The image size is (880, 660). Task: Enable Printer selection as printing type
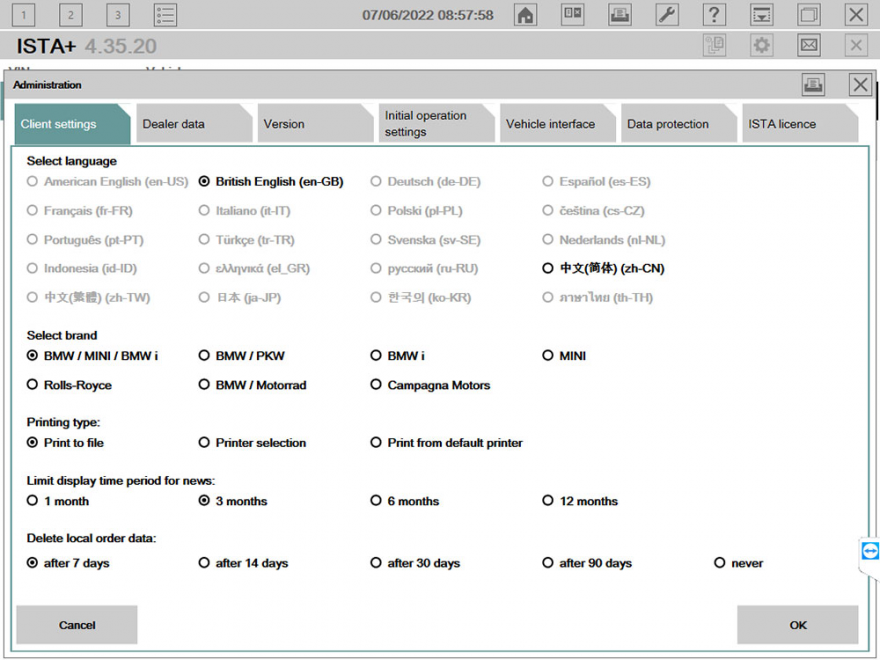pos(204,443)
